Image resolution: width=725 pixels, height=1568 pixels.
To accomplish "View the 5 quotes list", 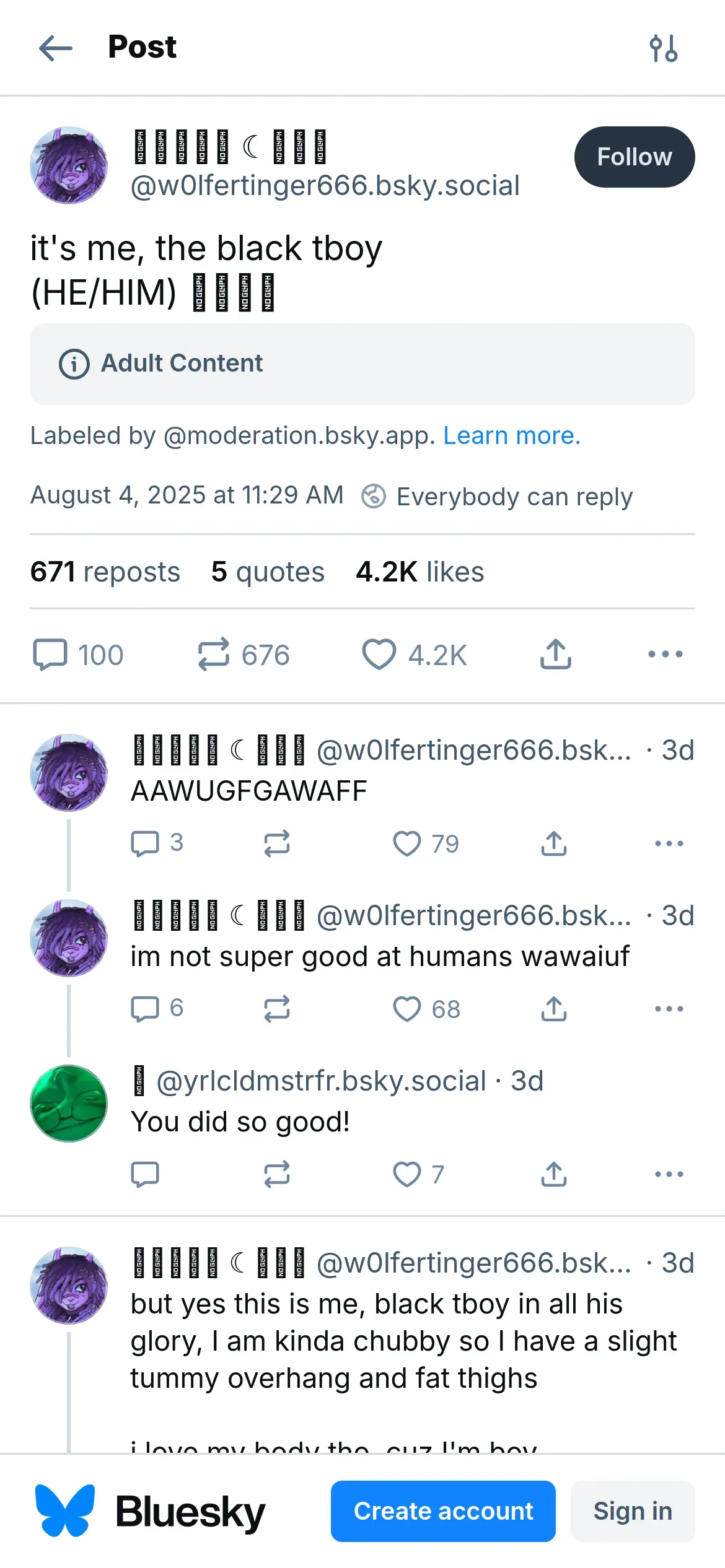I will coord(268,572).
